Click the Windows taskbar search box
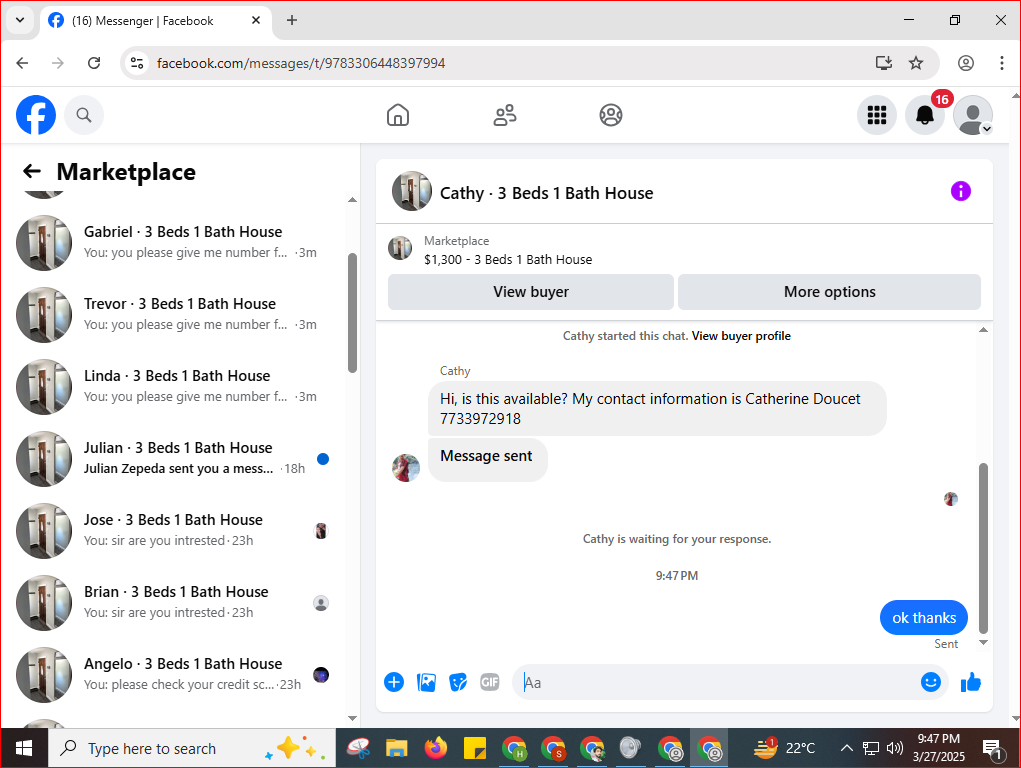The image size is (1021, 768). (191, 748)
